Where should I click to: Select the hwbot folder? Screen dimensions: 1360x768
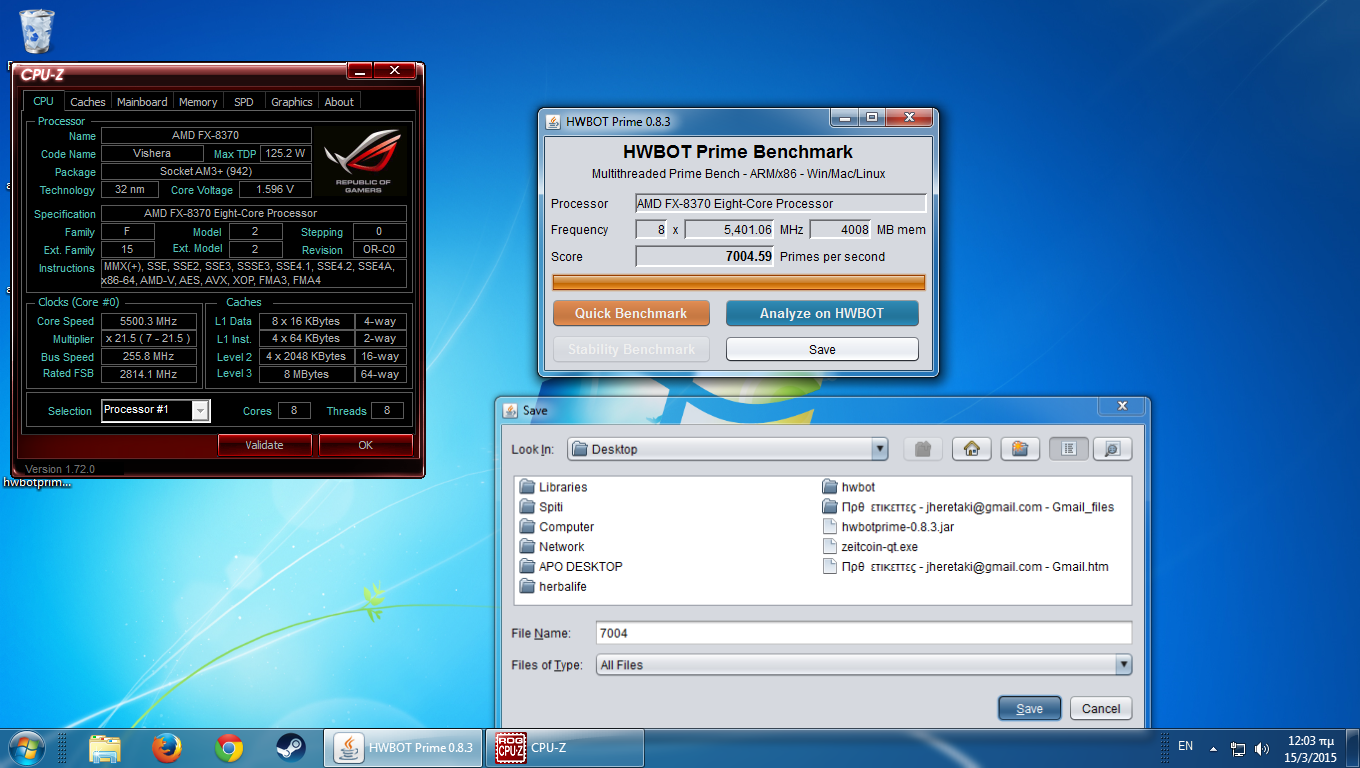[x=848, y=487]
